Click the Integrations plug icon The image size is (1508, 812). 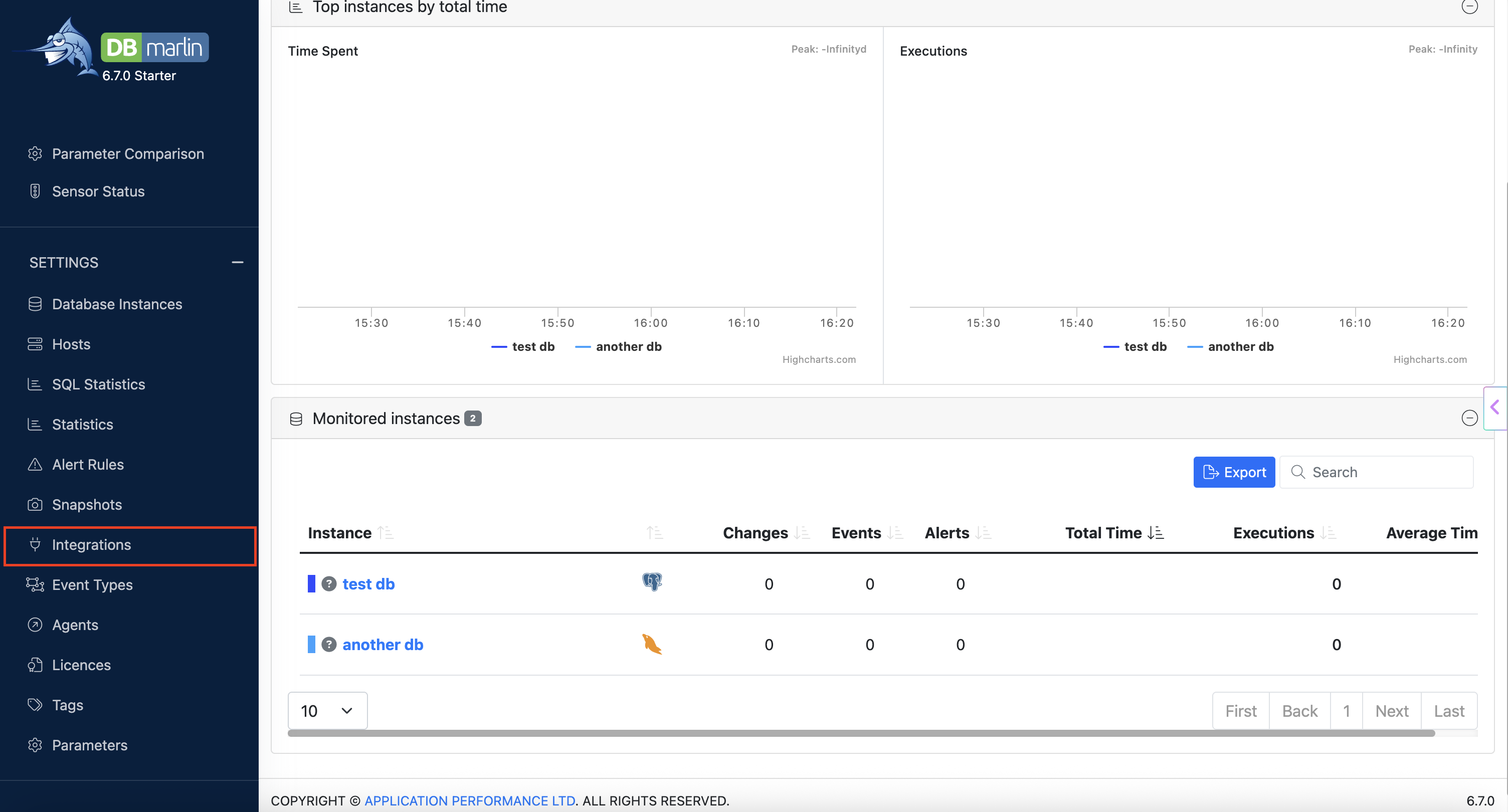35,544
